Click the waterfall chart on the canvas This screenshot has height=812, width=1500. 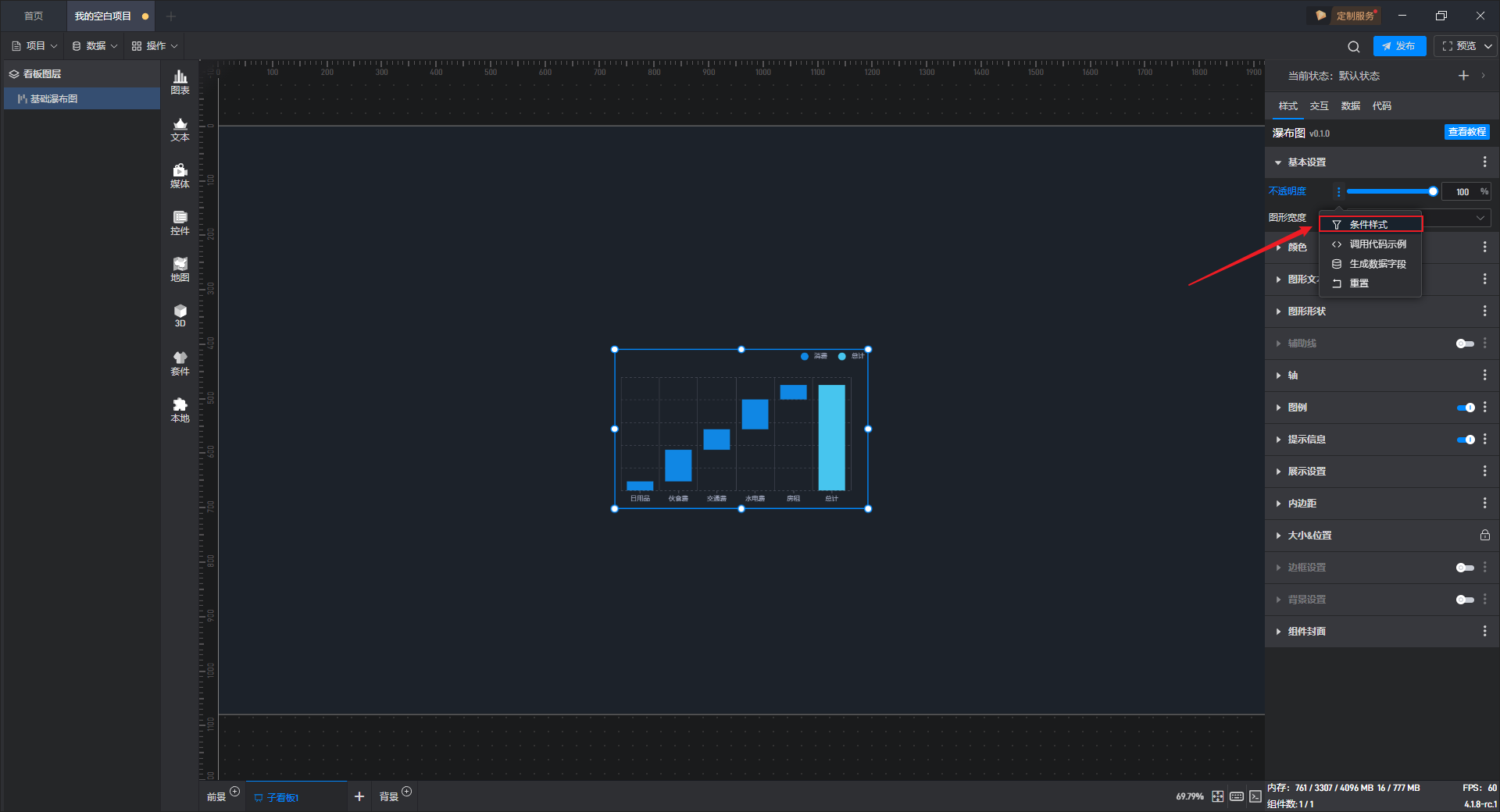[x=741, y=429]
